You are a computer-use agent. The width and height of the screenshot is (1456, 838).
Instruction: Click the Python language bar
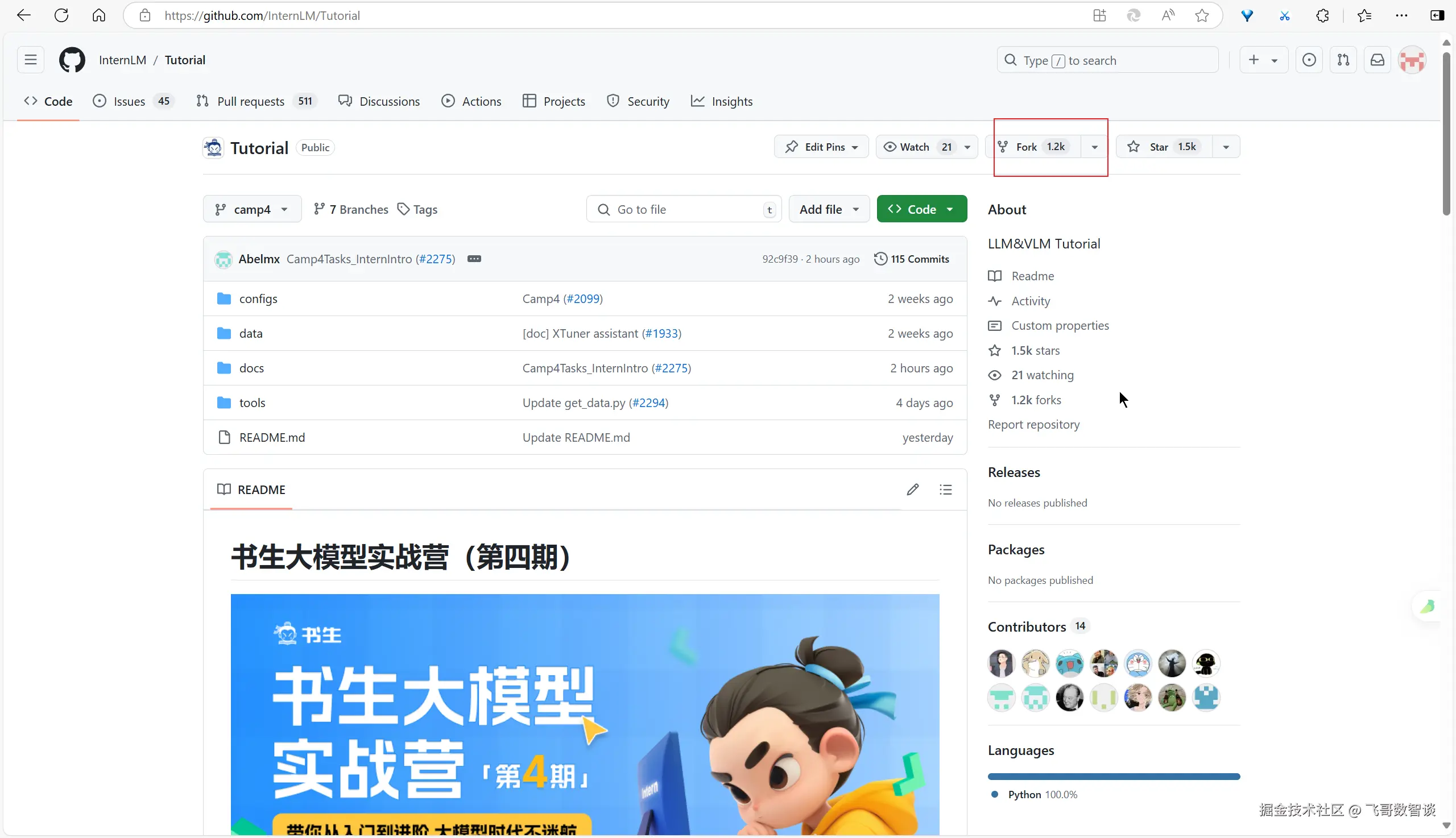[x=1114, y=777]
